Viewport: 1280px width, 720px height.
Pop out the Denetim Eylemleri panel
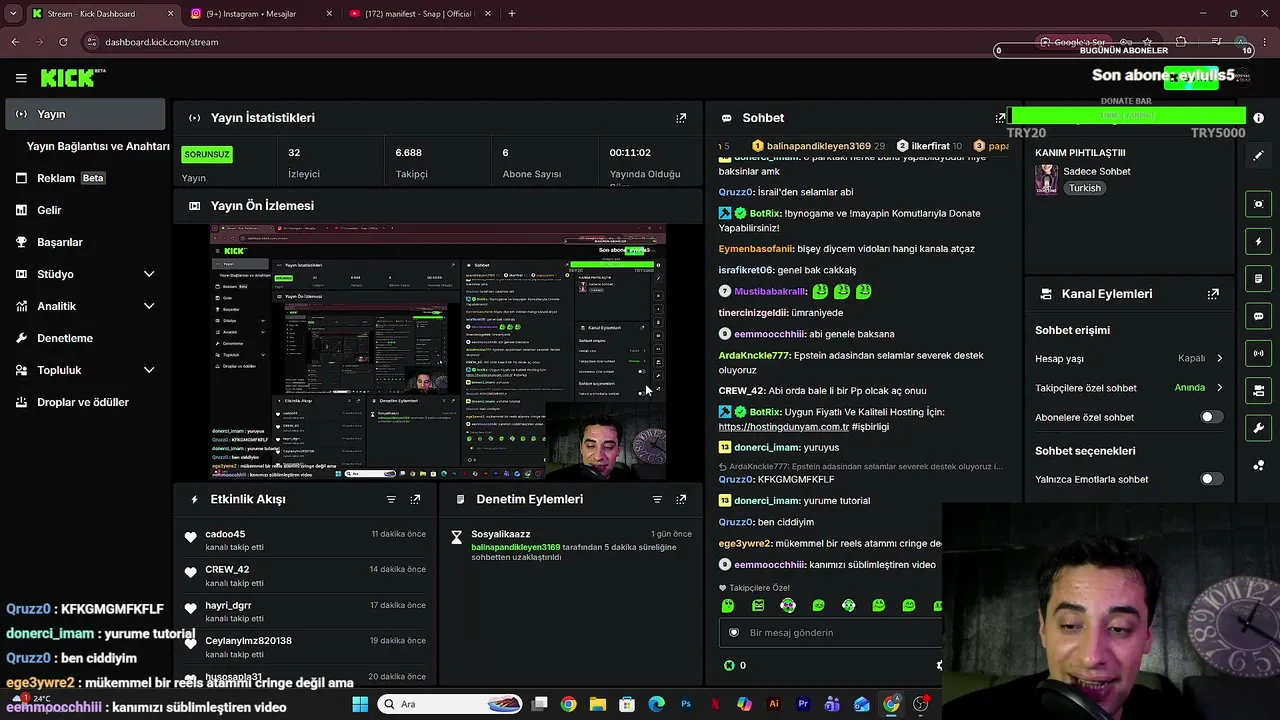[681, 499]
